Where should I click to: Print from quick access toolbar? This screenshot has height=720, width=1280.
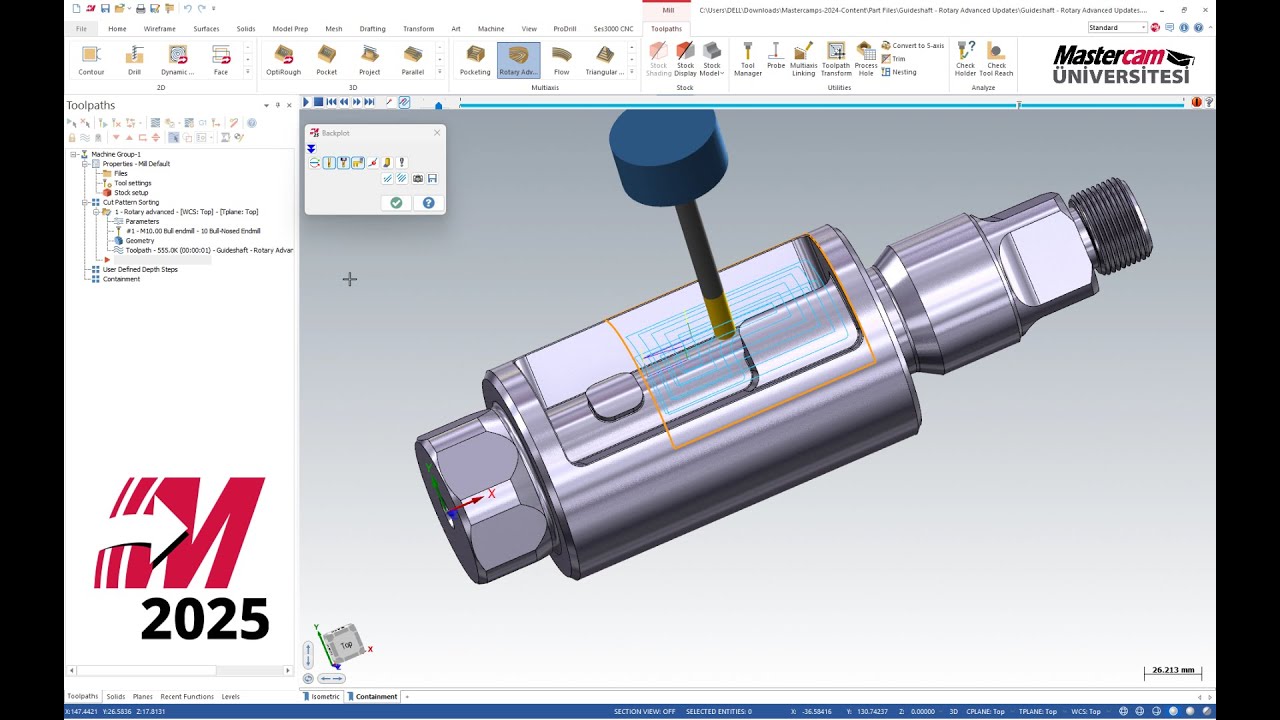click(x=141, y=8)
